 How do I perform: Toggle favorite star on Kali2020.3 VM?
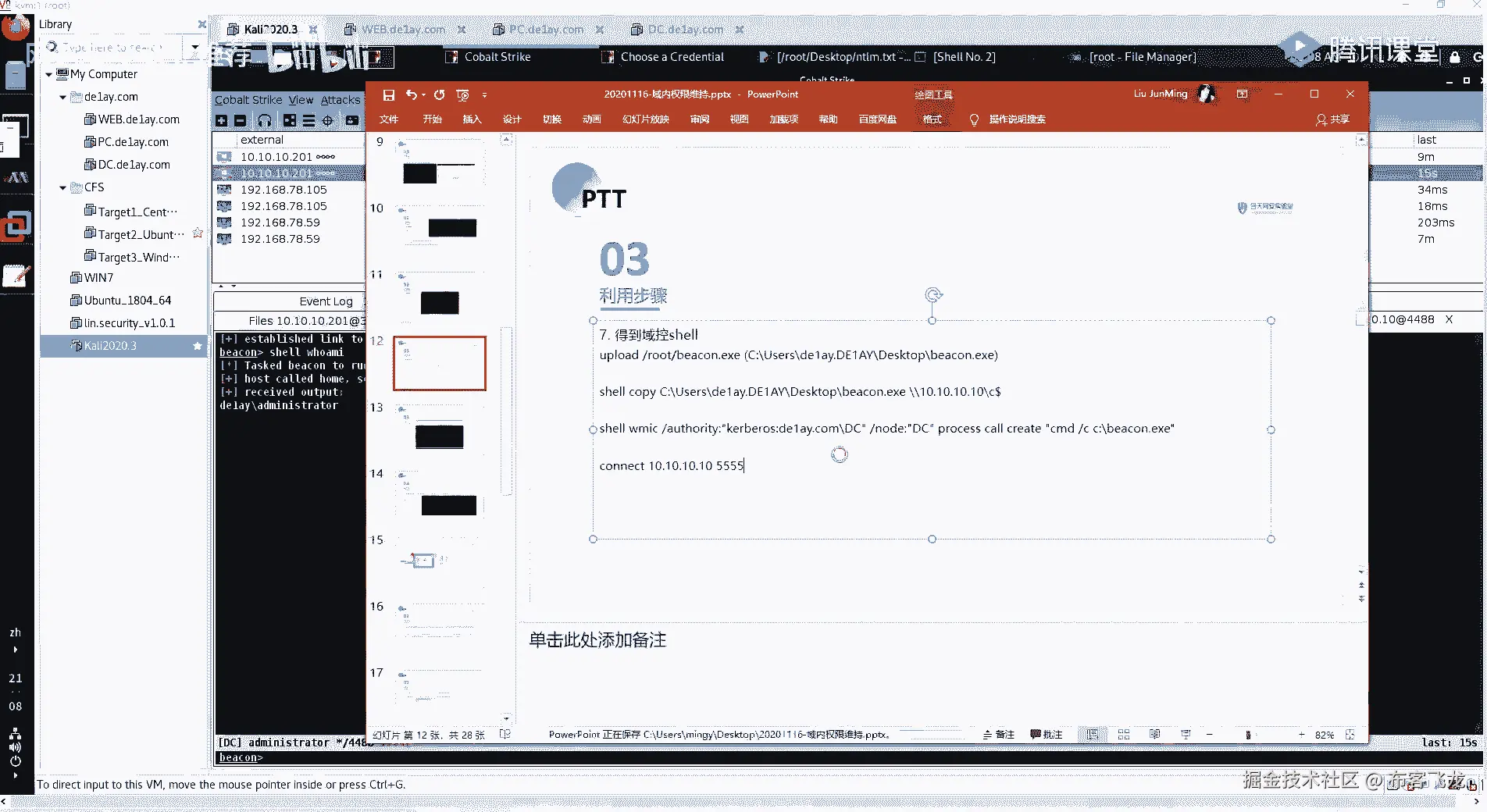197,346
